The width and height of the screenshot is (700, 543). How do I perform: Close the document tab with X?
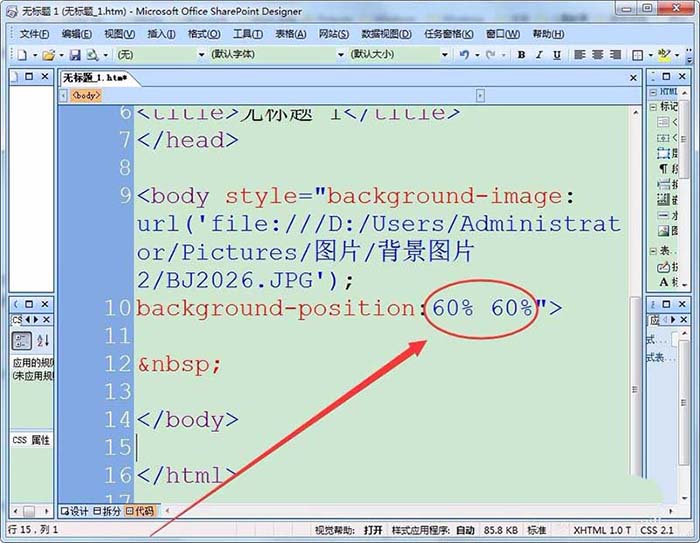[x=633, y=78]
